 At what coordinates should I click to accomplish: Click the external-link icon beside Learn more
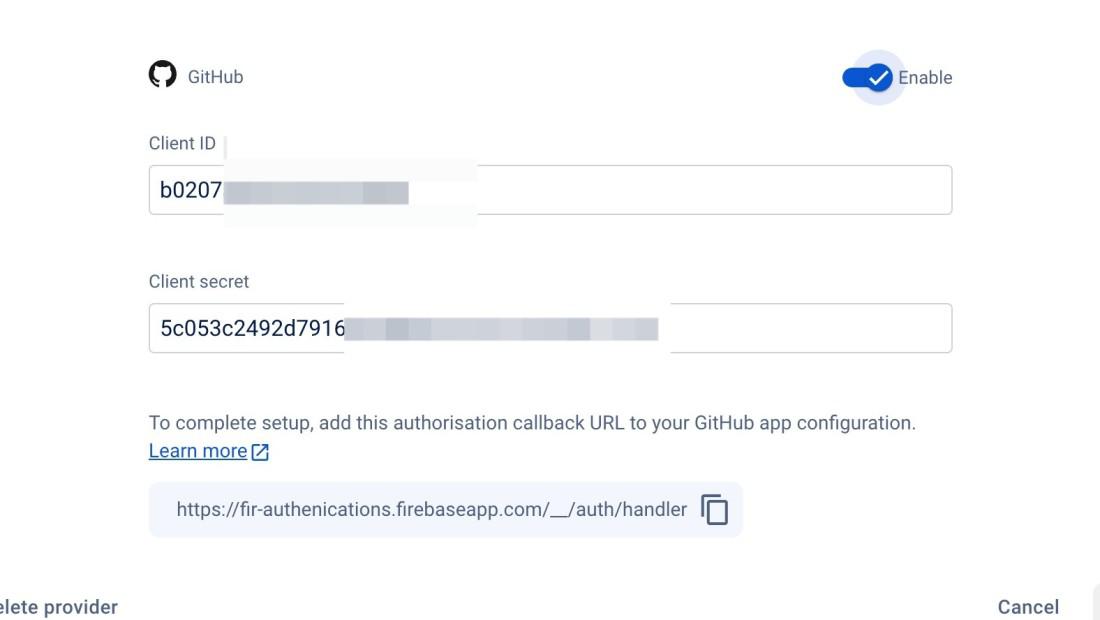(260, 452)
